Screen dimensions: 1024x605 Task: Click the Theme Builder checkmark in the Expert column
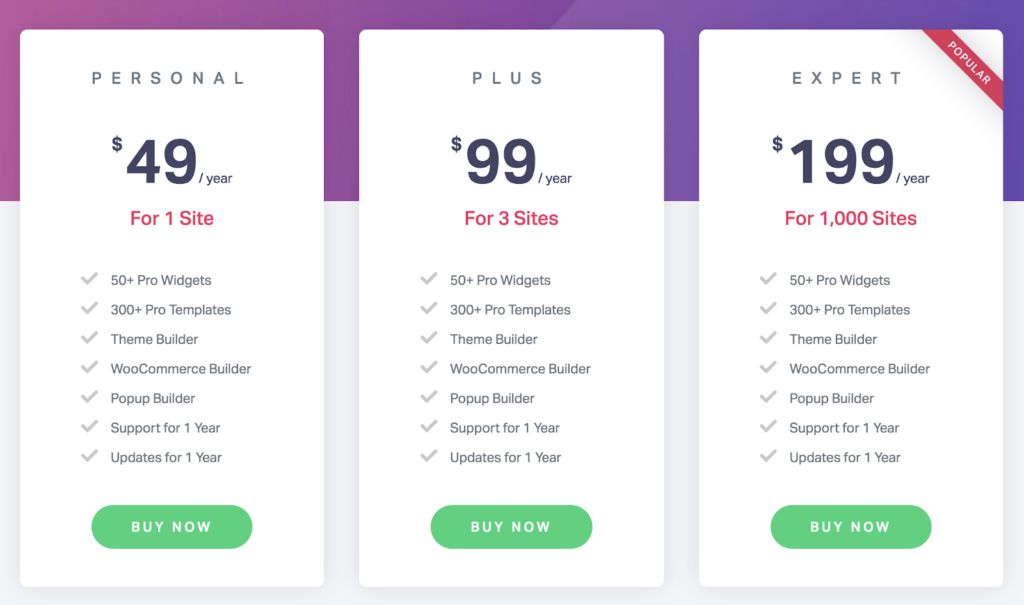point(768,339)
